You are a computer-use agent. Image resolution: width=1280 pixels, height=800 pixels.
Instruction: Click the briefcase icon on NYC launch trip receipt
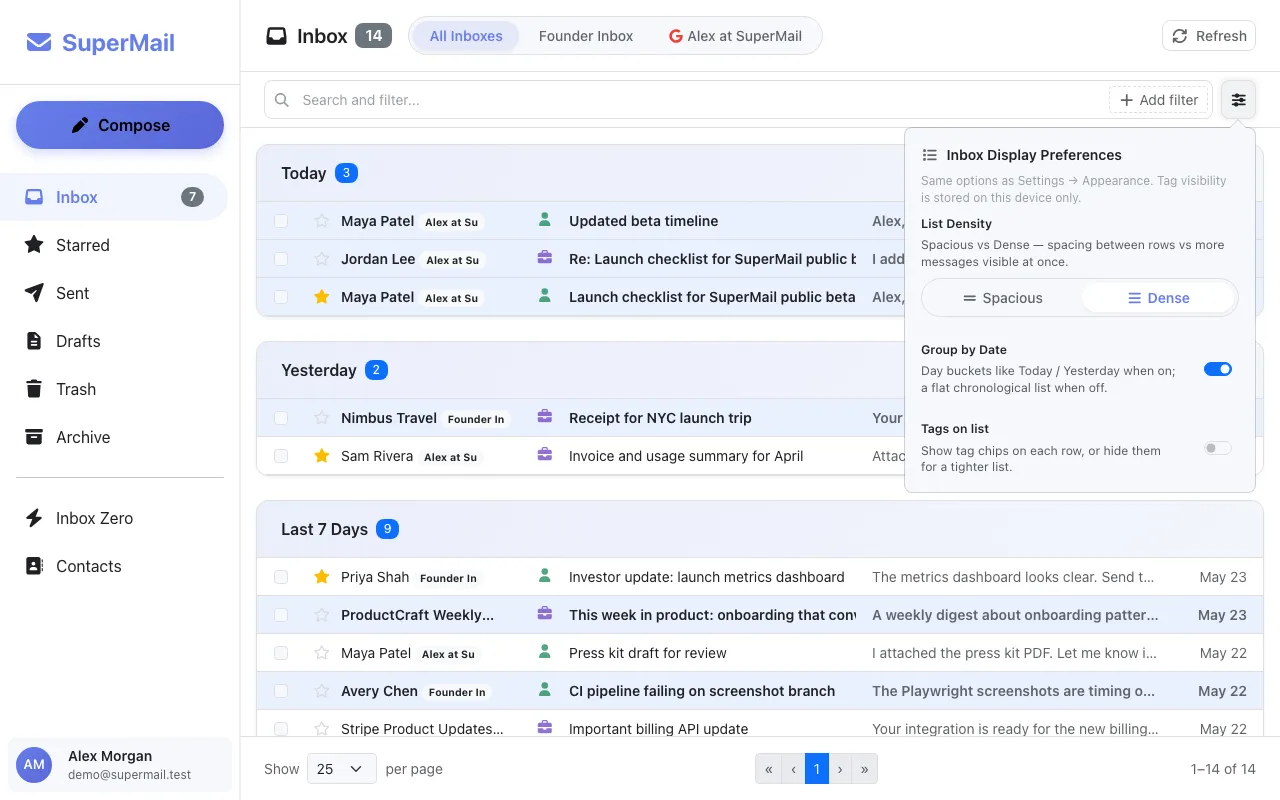point(545,417)
